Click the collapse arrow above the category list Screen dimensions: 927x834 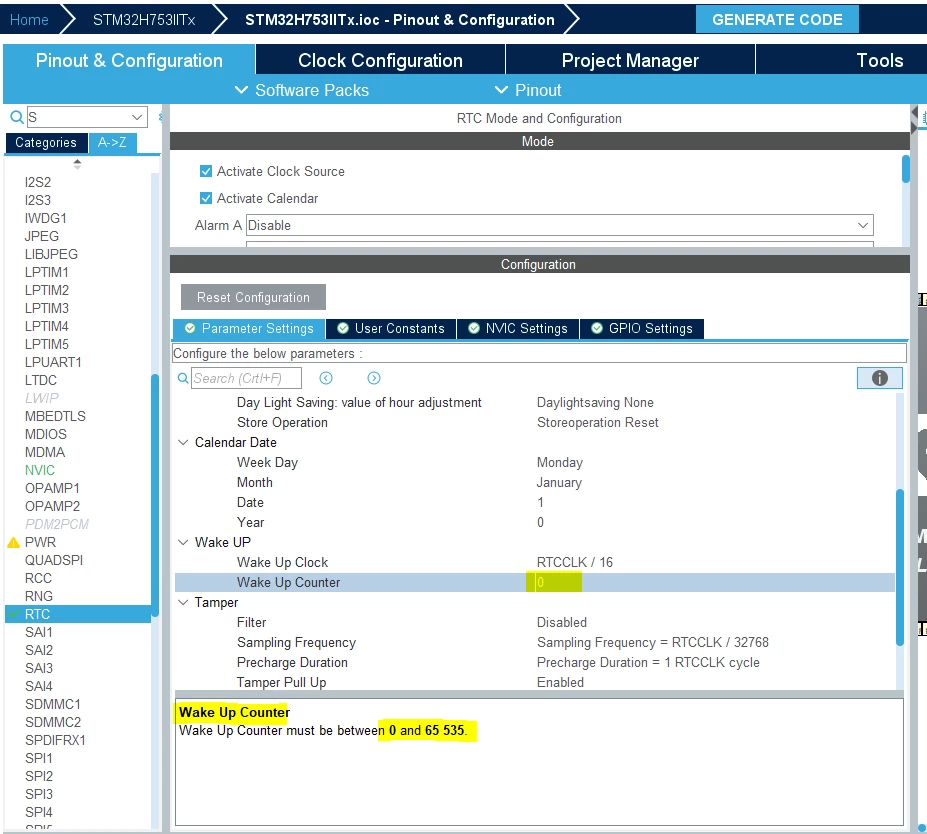tap(77, 164)
